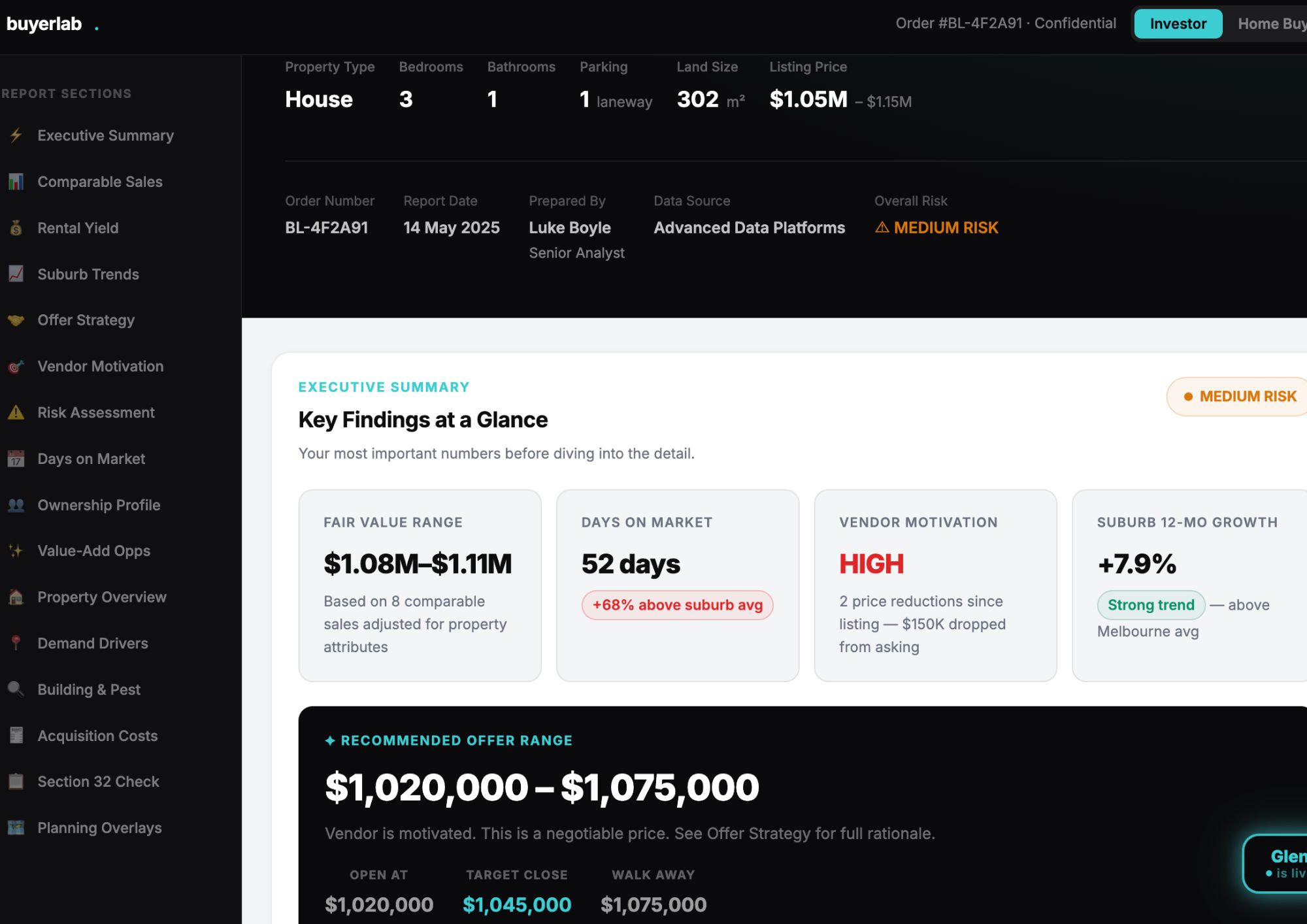Click the $1,045,000 target close value
The width and height of the screenshot is (1307, 924).
(x=517, y=904)
